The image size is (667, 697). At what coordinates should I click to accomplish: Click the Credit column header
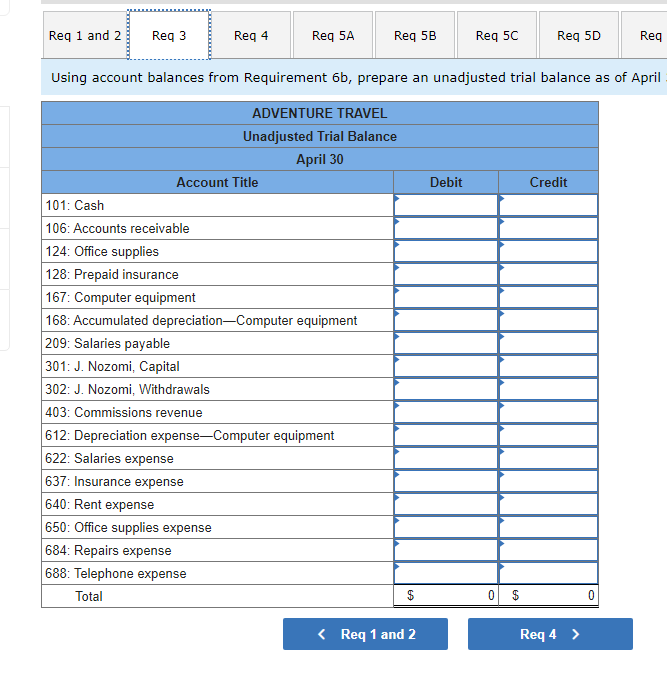coord(548,182)
